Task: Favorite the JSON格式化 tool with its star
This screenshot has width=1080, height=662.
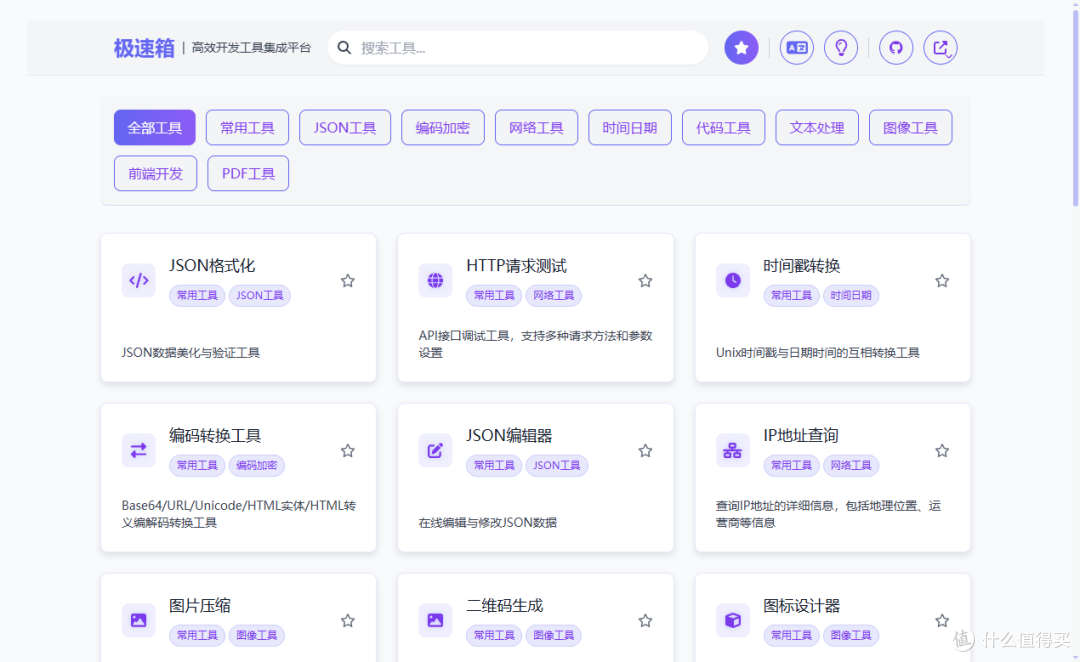Action: point(348,280)
